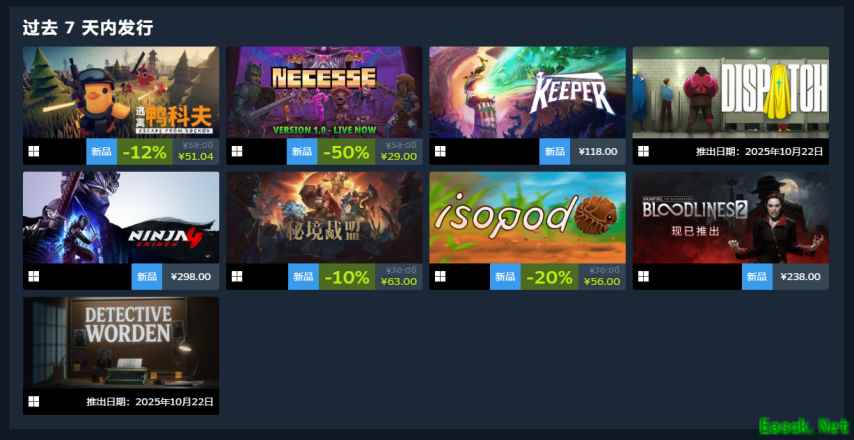Click the -50% discount on Necesse
The height and width of the screenshot is (440, 854).
346,152
